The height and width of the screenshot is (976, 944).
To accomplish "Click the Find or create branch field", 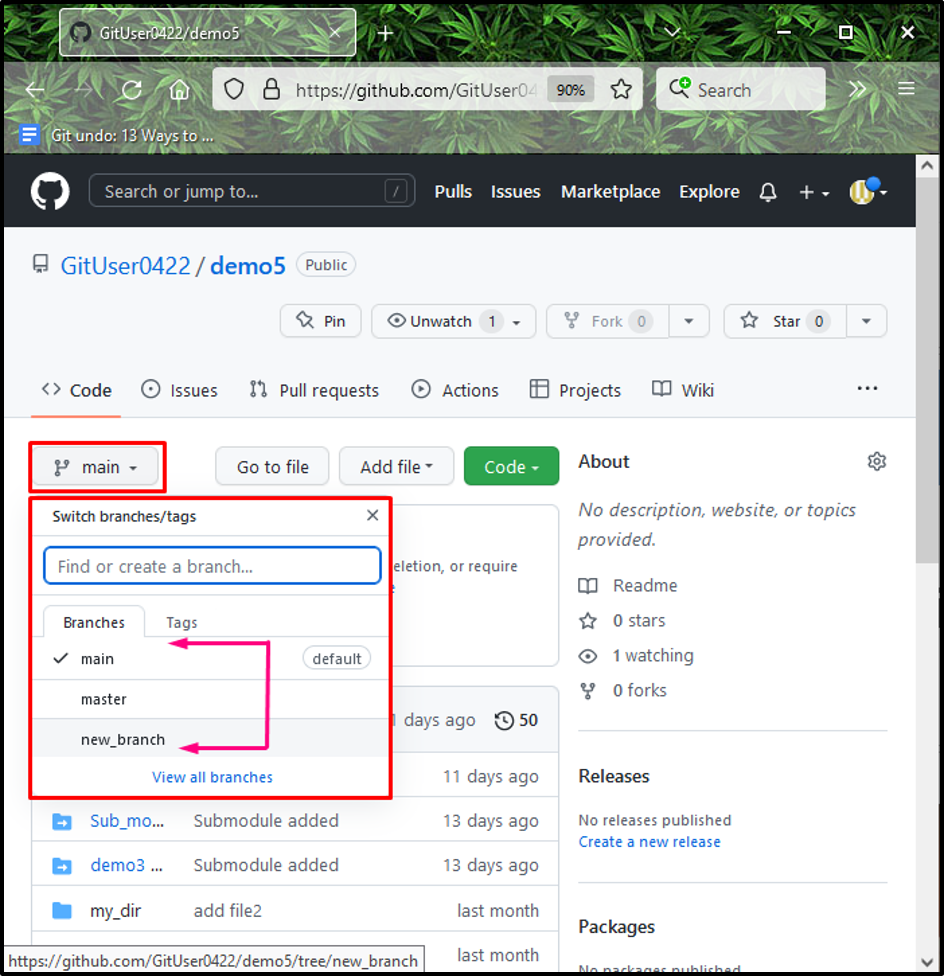I will point(211,565).
